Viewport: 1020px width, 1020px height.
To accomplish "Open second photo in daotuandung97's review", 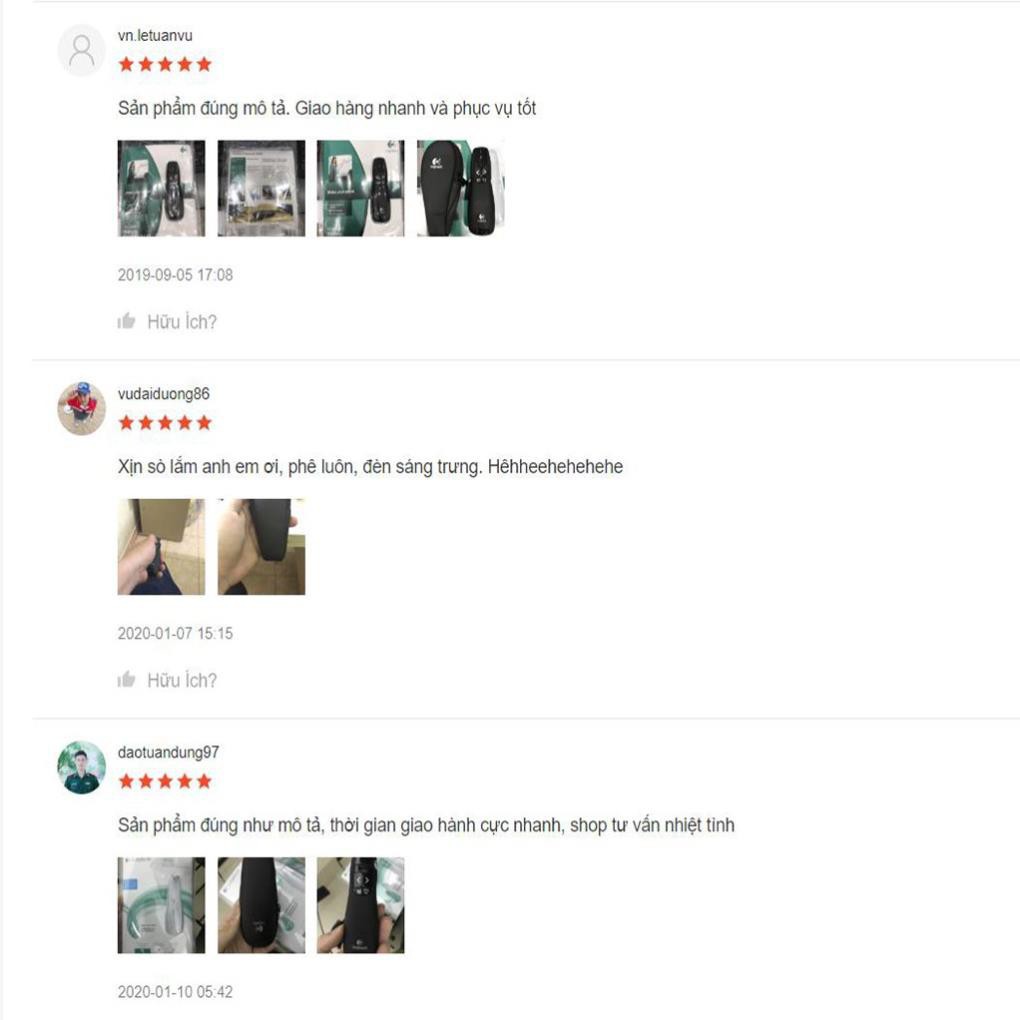I will point(261,905).
